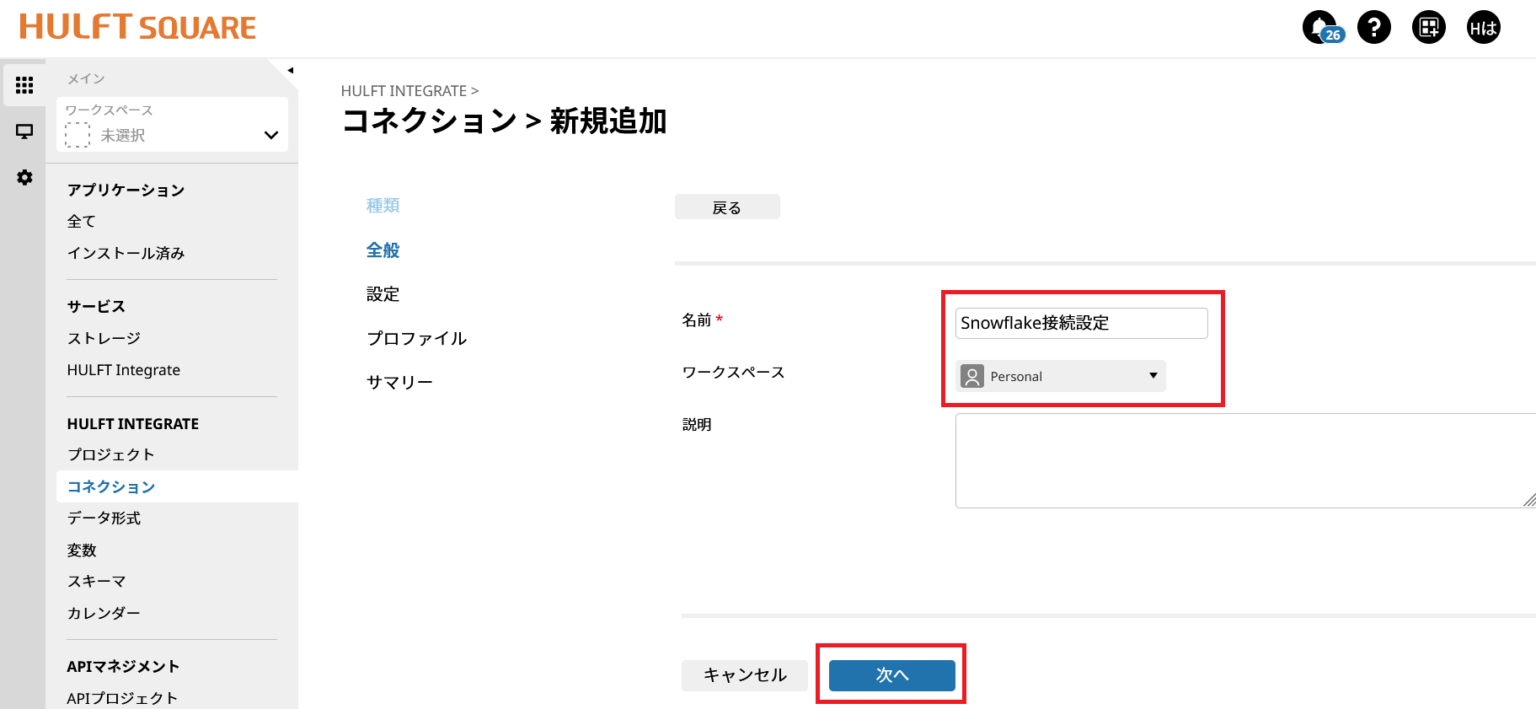The height and width of the screenshot is (709, 1536).
Task: Click the user account icon labeled Hは
Action: (x=1483, y=26)
